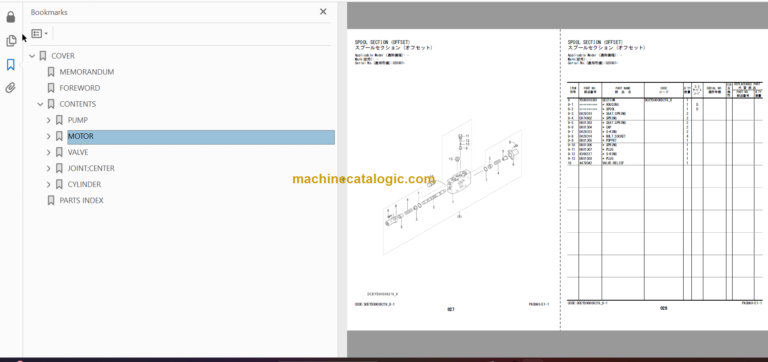Click the Bookmarks panel title

pyautogui.click(x=49, y=12)
